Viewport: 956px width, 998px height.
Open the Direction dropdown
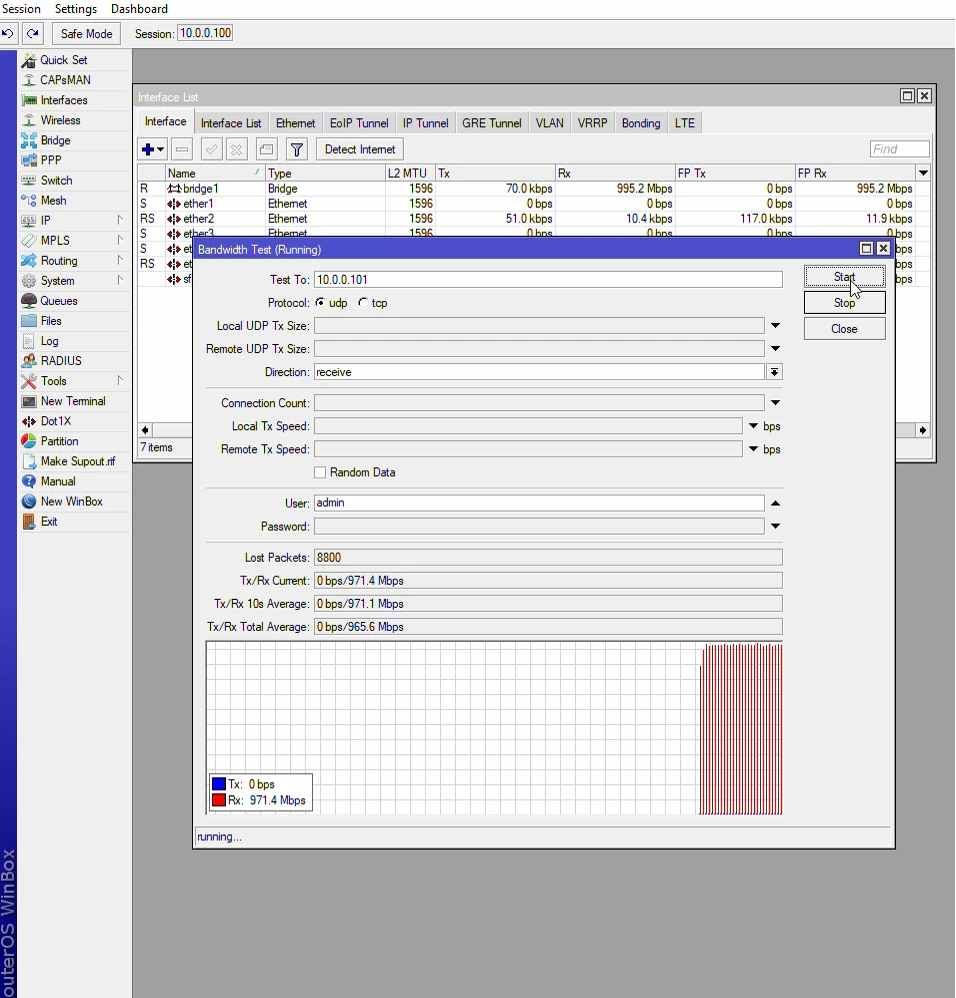point(774,371)
